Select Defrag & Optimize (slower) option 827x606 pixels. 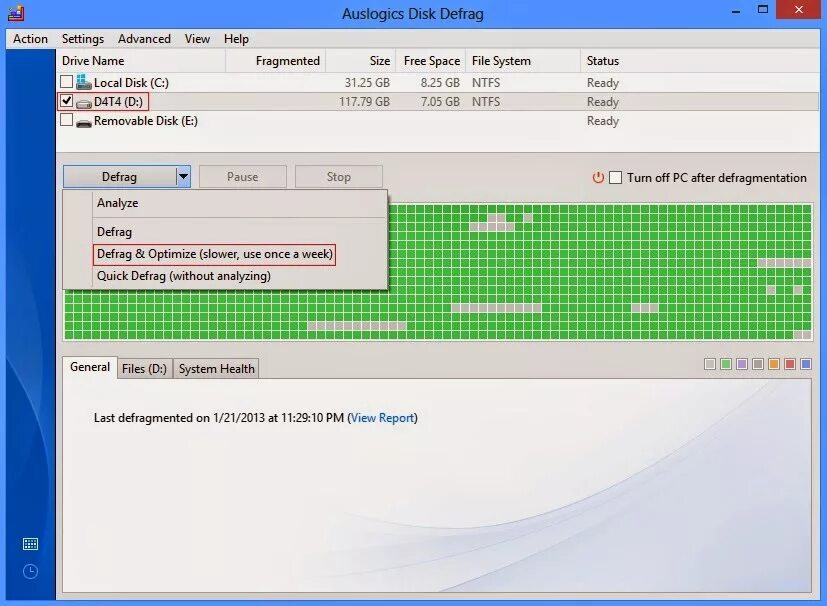(x=215, y=254)
